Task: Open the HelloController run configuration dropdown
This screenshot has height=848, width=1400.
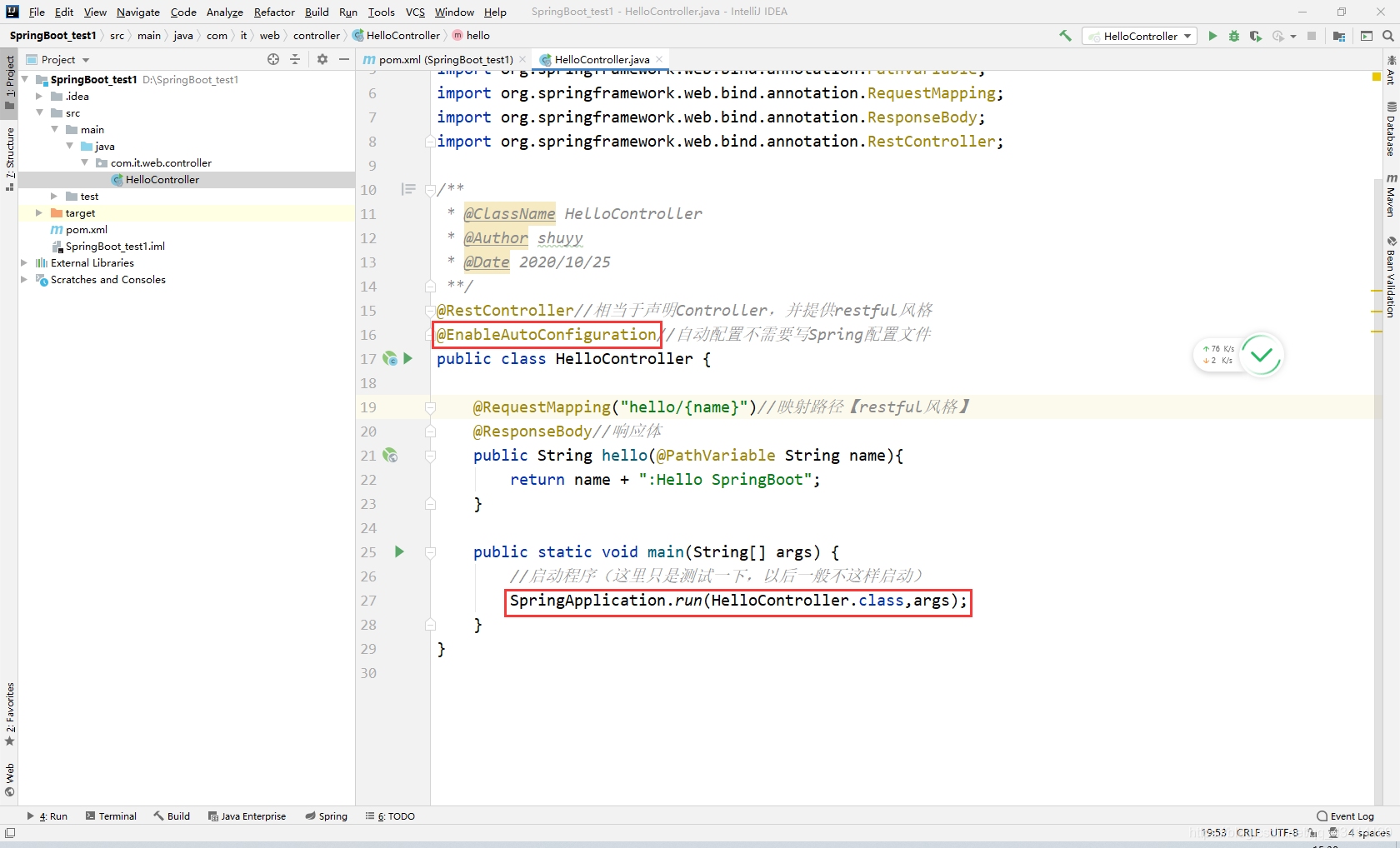Action: tap(1139, 36)
